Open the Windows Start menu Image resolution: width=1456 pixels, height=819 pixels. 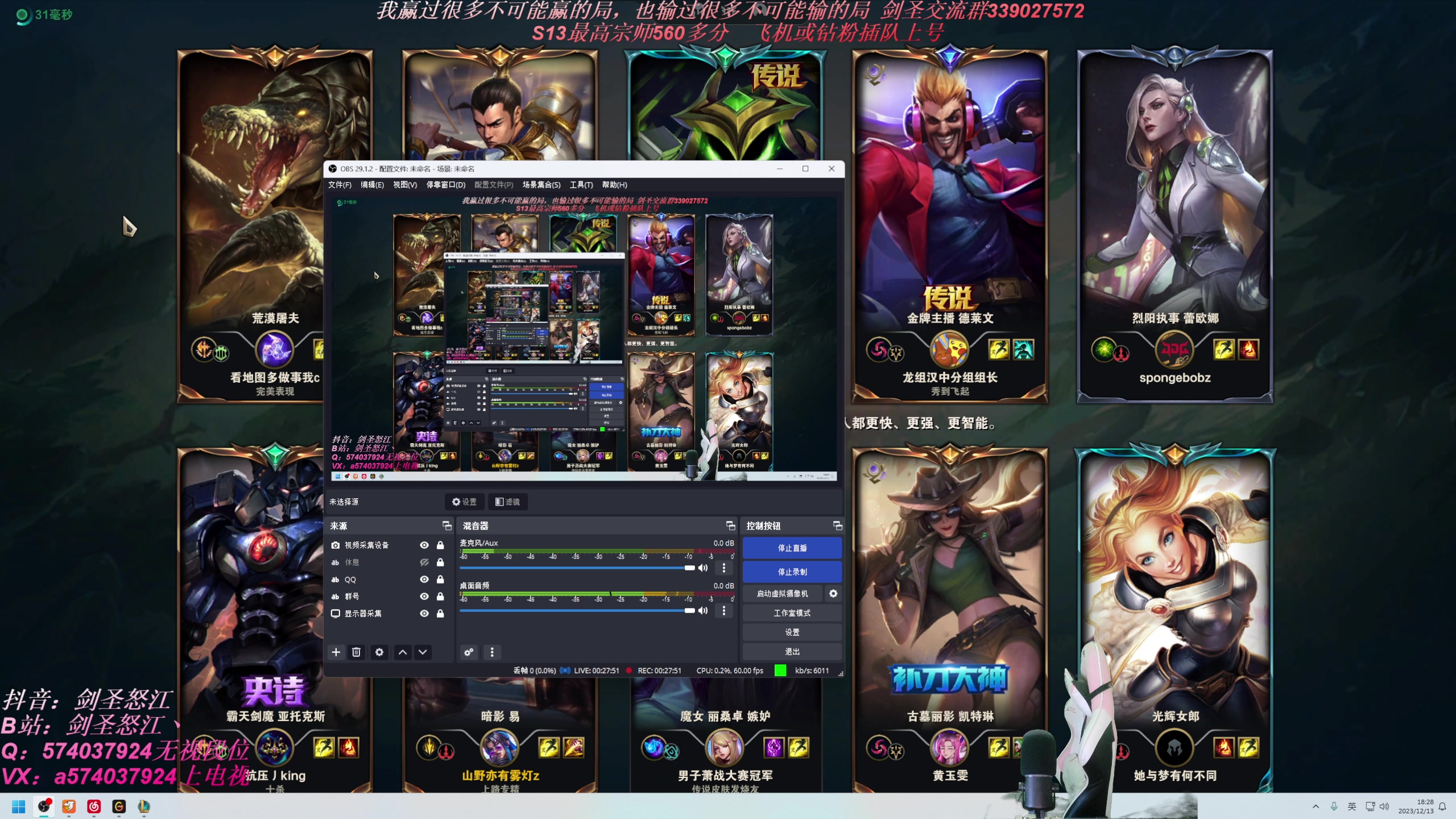[19, 806]
